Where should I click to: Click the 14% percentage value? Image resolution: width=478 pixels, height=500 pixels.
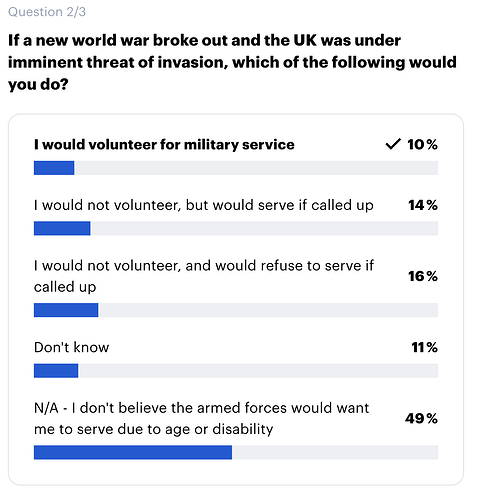[423, 205]
